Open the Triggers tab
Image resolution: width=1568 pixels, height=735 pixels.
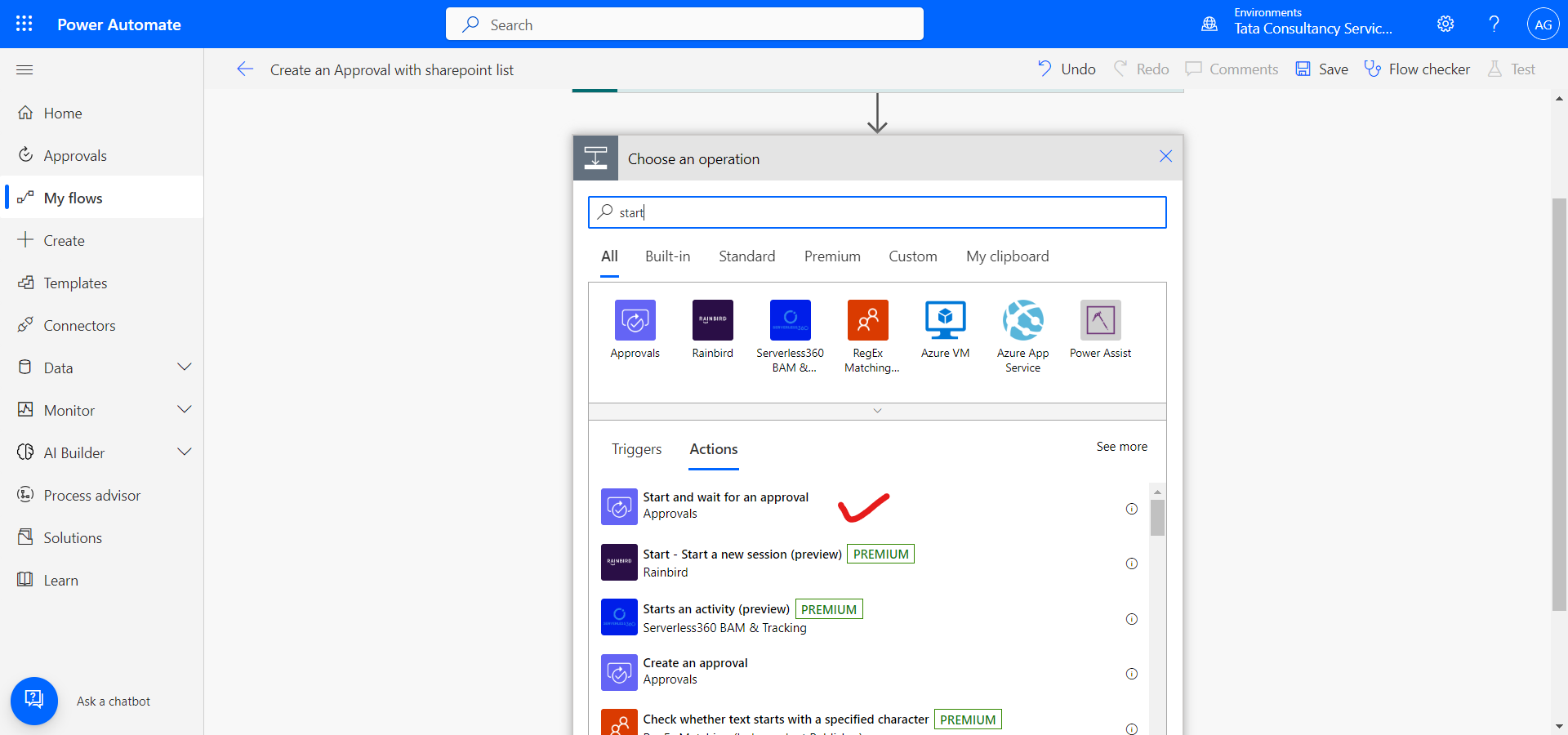click(636, 449)
